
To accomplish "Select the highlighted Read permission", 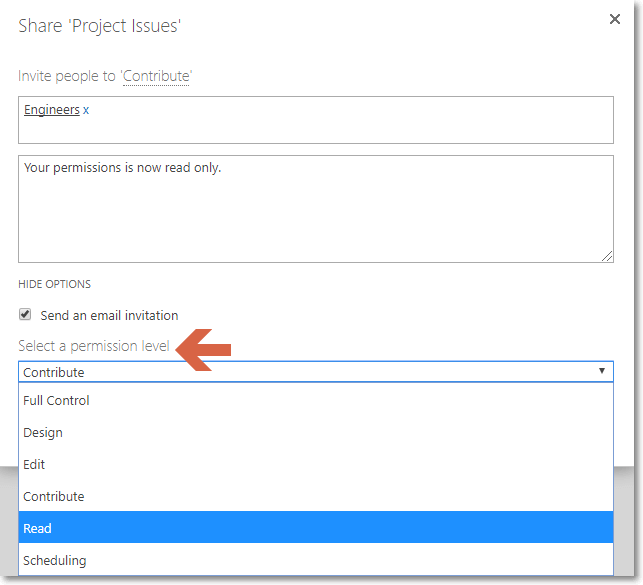I will click(316, 528).
